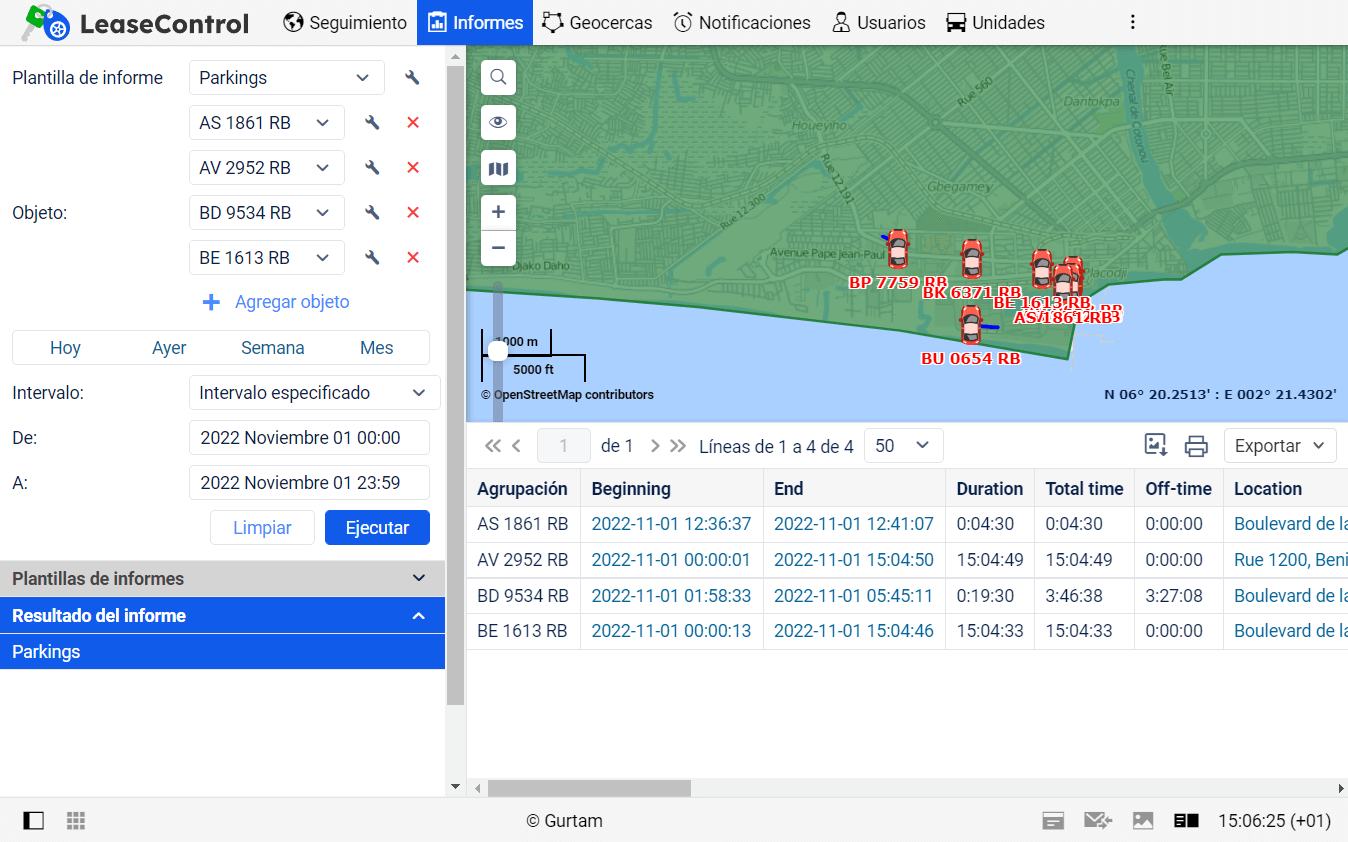Go to previous results page
Image resolution: width=1348 pixels, height=842 pixels.
(516, 446)
